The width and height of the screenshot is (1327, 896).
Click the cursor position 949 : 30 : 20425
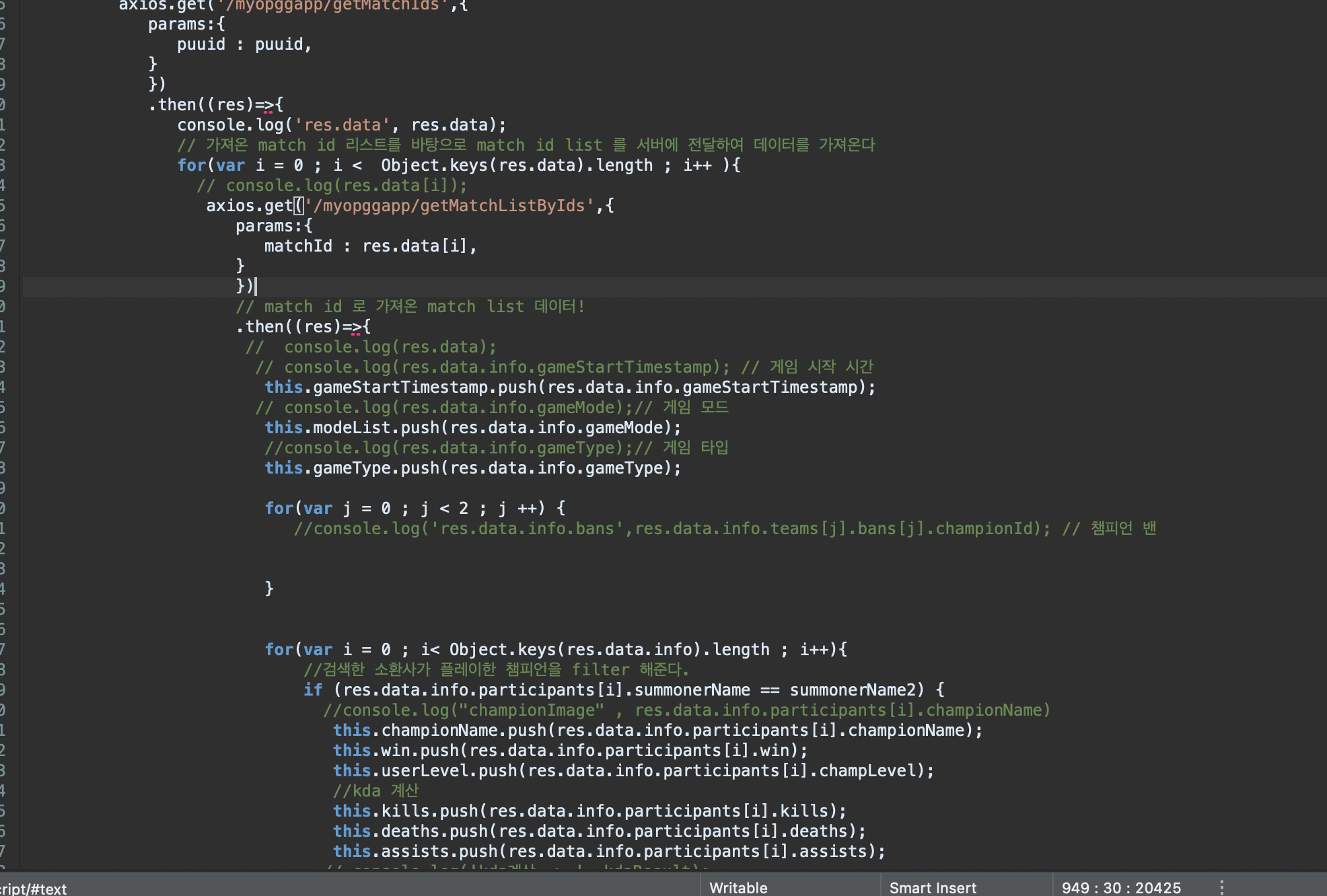tap(1120, 887)
